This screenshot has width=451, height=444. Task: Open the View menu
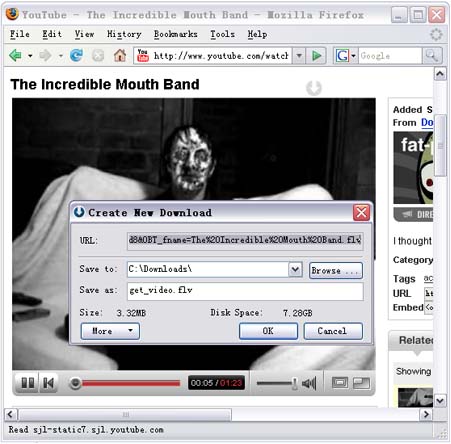pos(84,34)
